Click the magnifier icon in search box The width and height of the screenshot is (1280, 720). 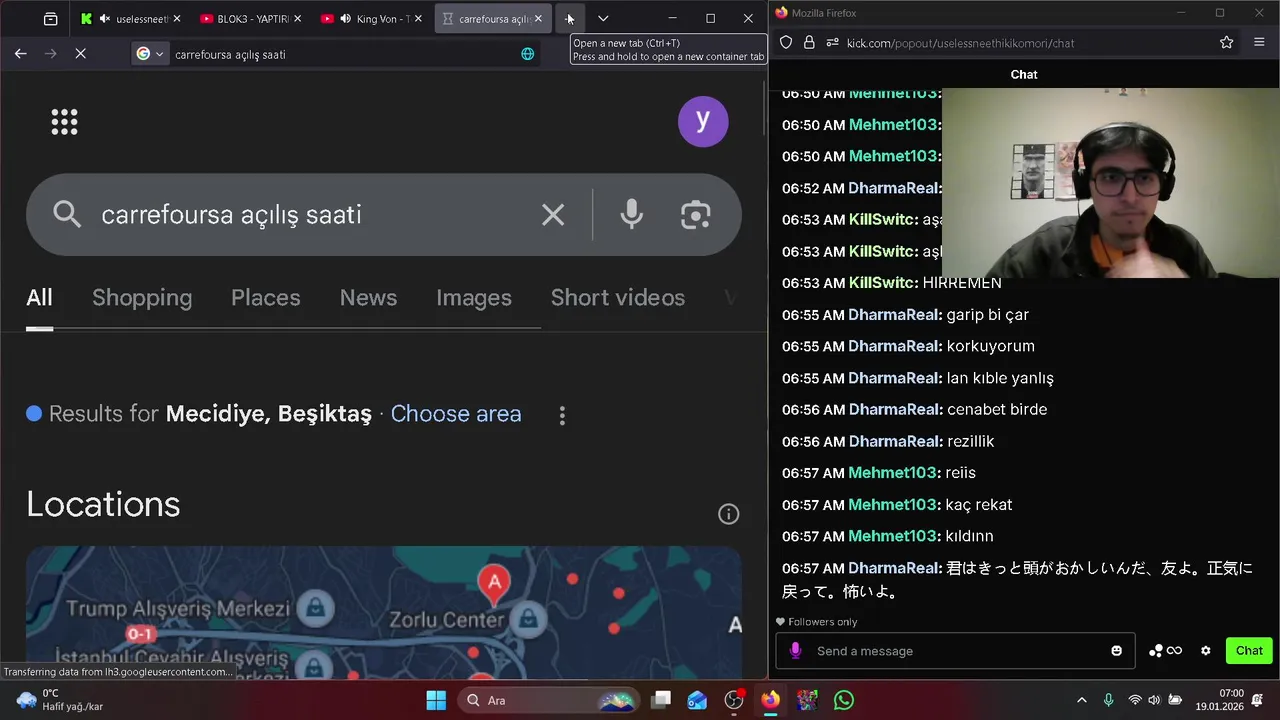(67, 214)
